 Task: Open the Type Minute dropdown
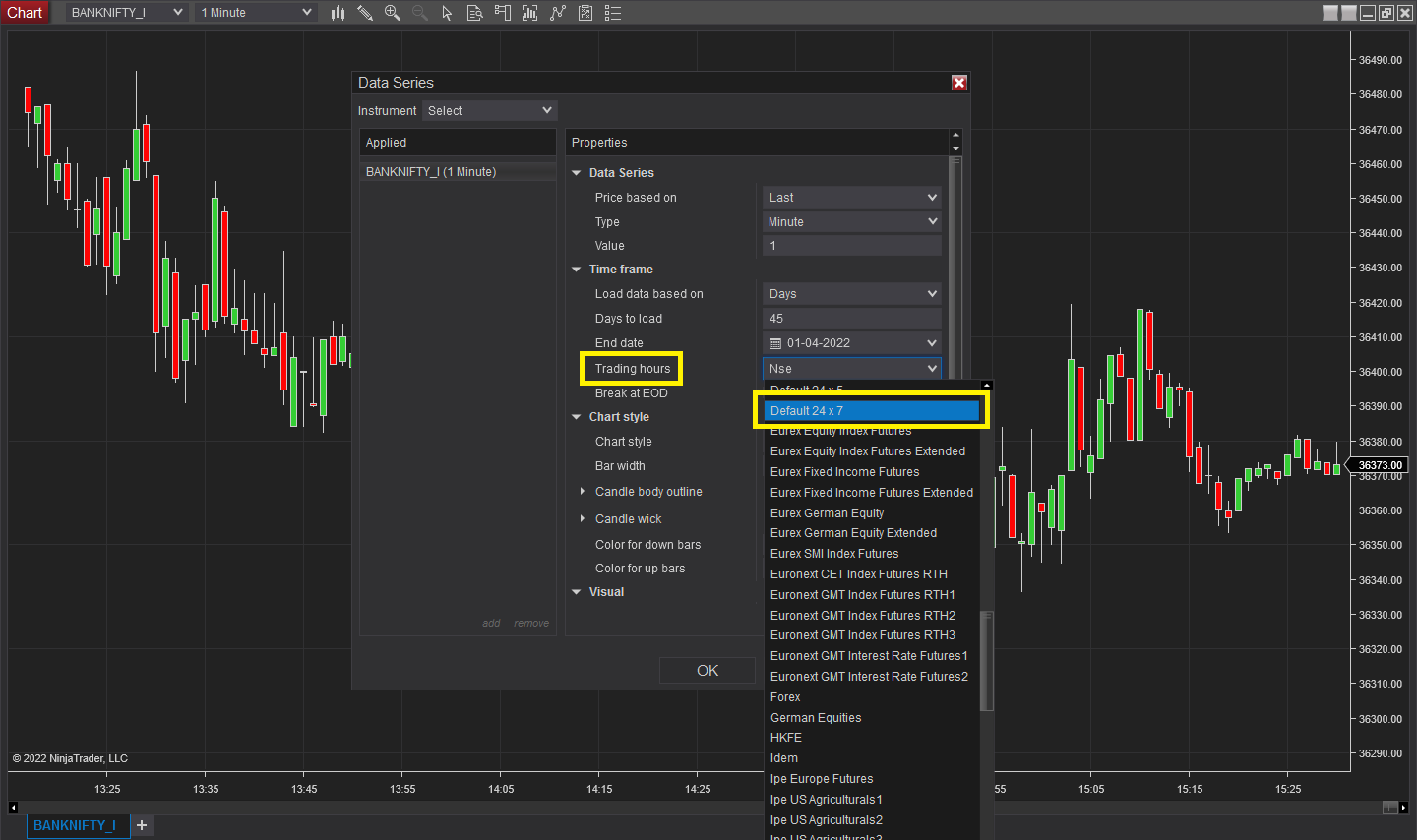pos(852,222)
